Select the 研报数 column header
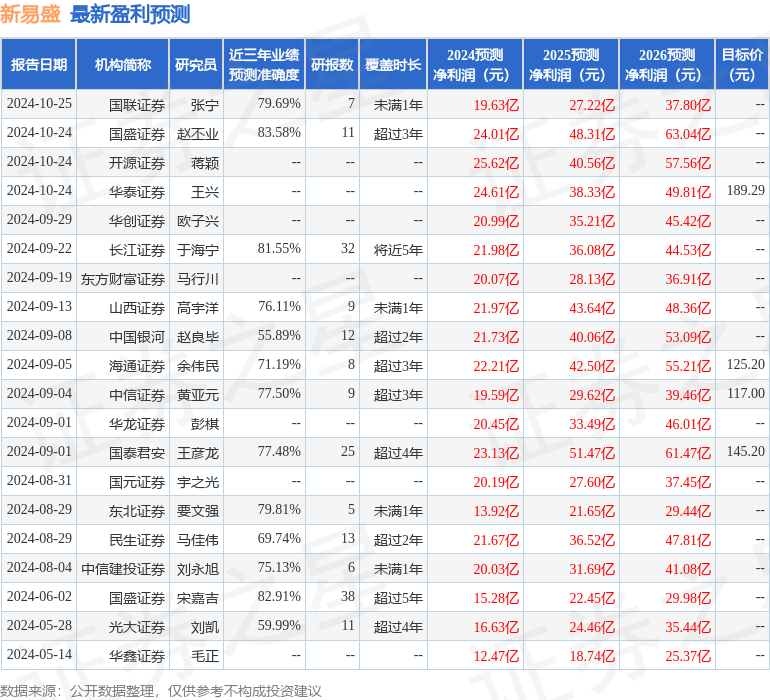 [x=332, y=64]
